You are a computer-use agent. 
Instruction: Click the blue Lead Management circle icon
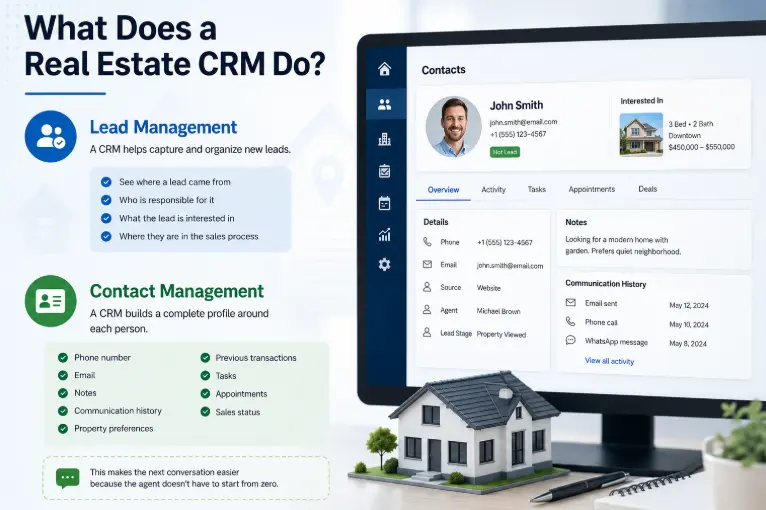pos(51,136)
